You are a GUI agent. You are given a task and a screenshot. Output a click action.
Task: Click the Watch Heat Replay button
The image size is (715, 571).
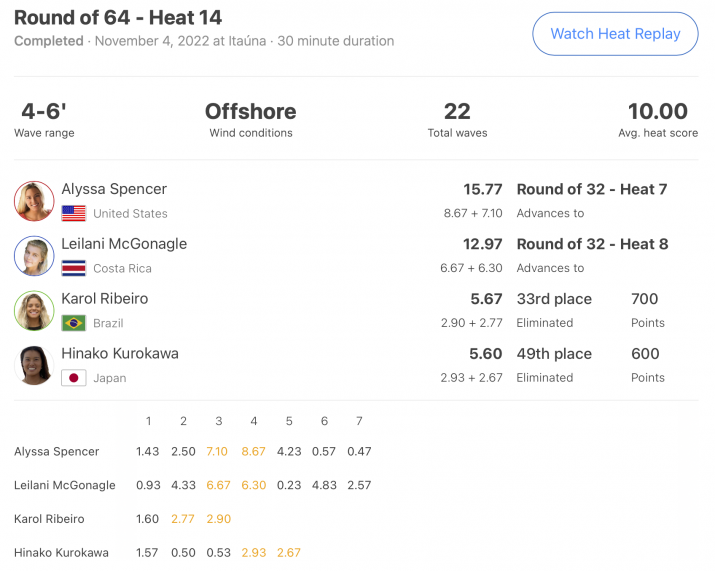pos(615,34)
